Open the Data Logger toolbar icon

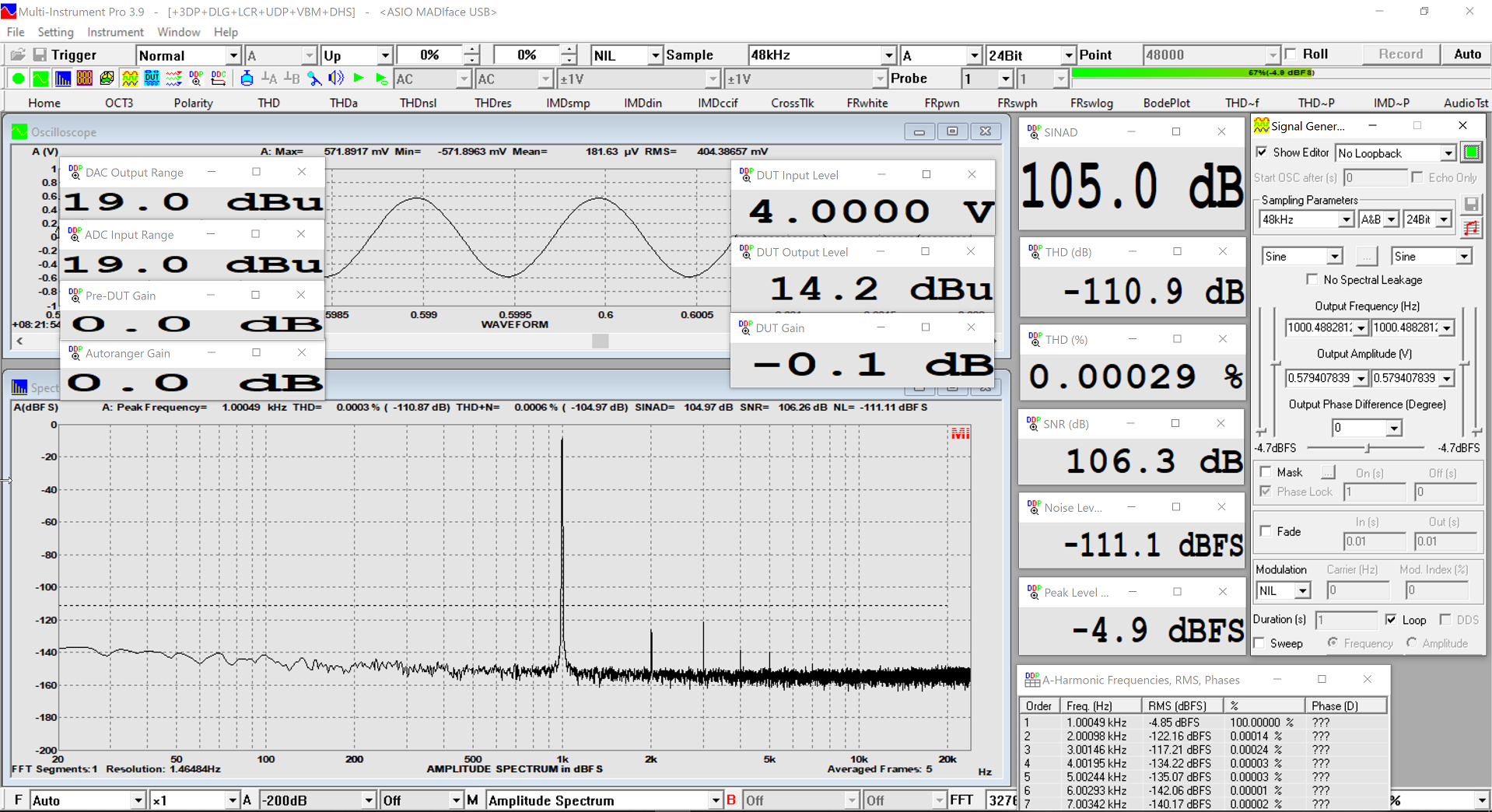click(x=173, y=79)
